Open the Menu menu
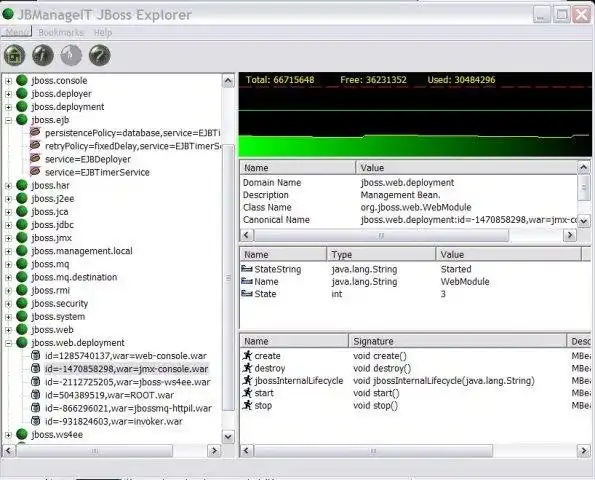595x480 pixels. pyautogui.click(x=17, y=32)
